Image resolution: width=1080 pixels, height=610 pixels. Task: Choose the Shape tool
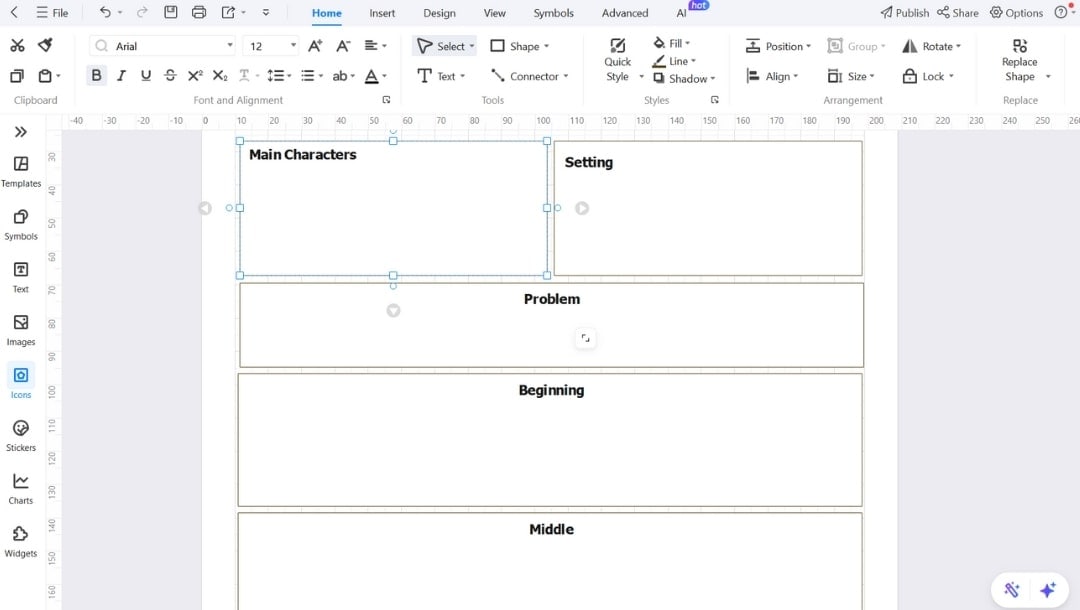pos(519,46)
